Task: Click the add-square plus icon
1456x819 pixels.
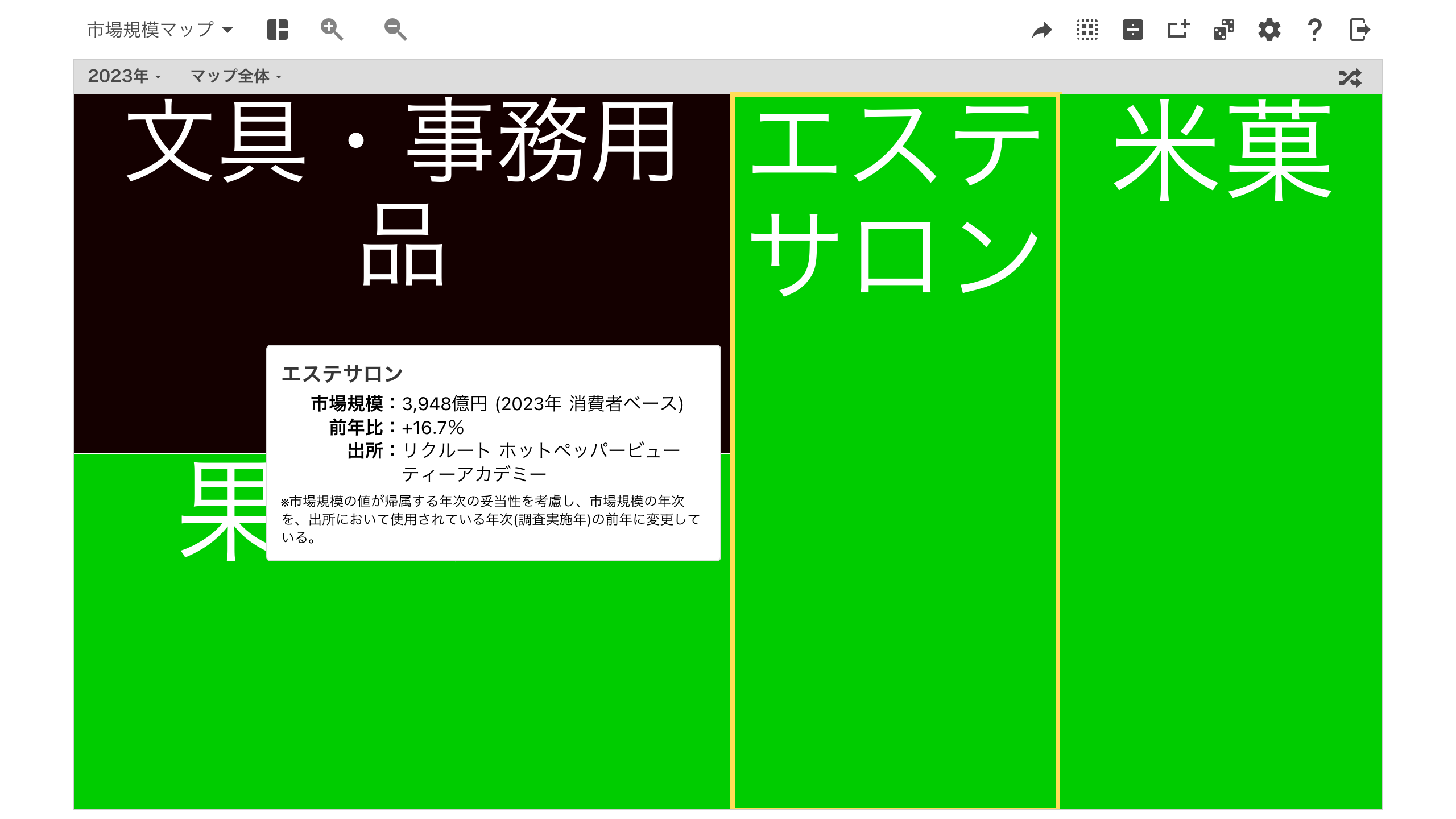Action: pos(1178,30)
